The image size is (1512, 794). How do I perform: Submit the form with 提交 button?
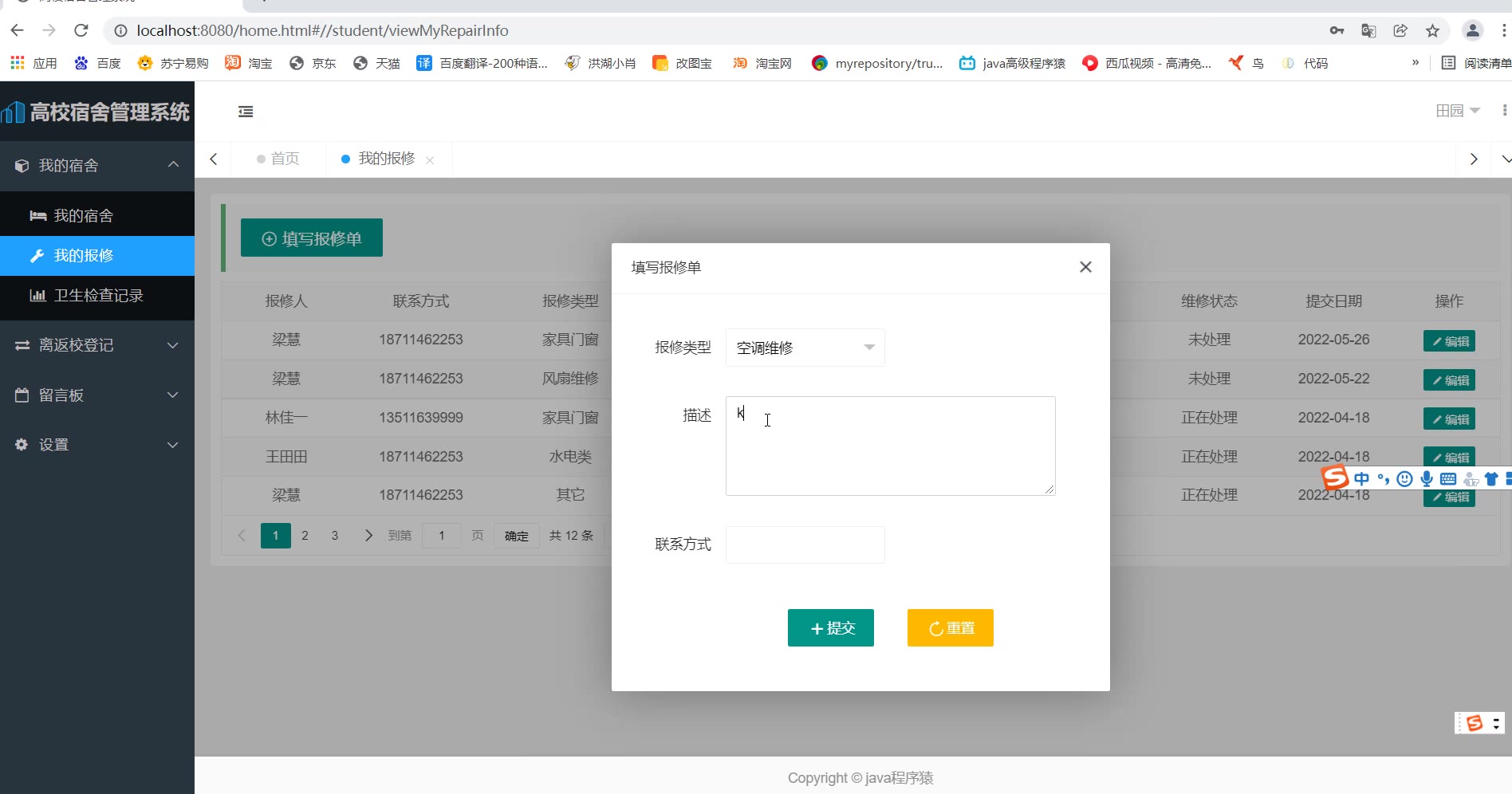830,628
